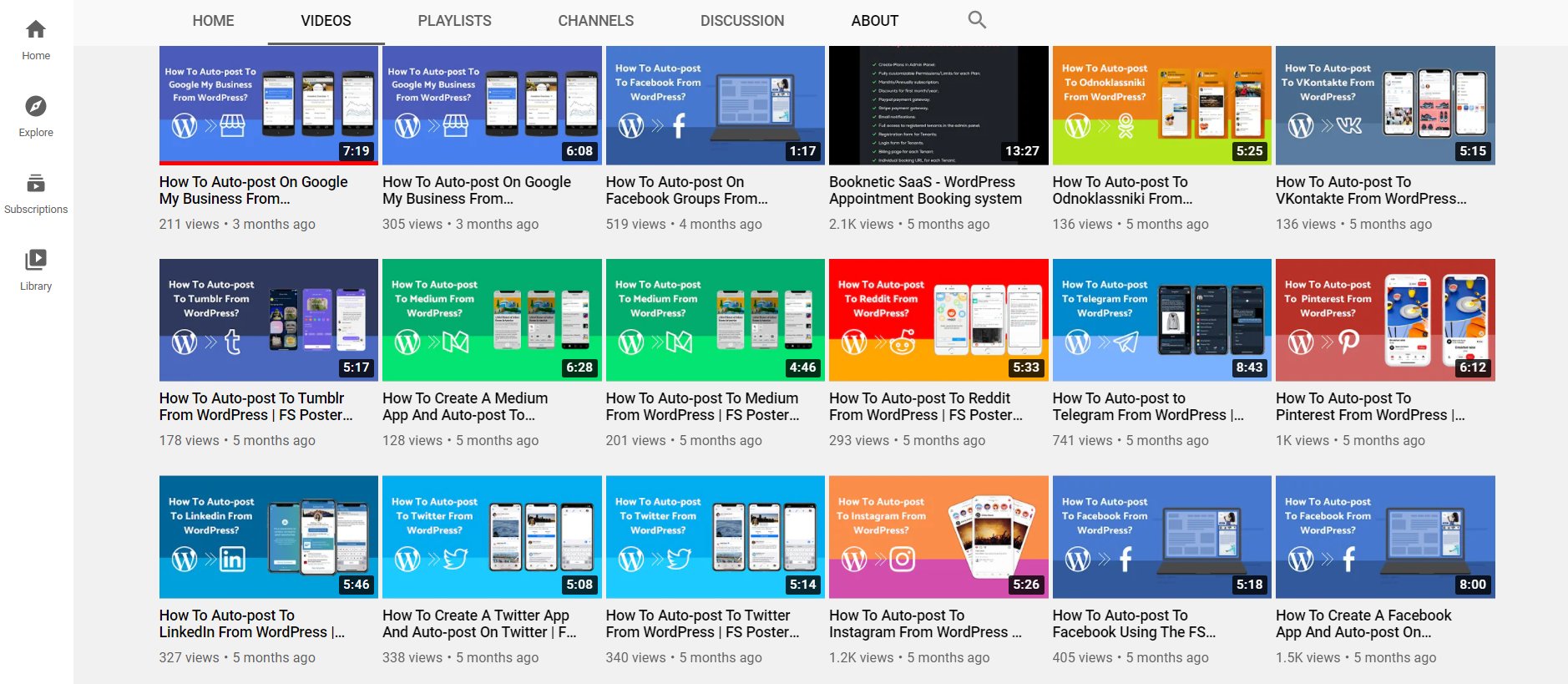Screen dimensions: 1568x684
Task: Click '741 views • 5 months ago' text
Action: [1130, 440]
